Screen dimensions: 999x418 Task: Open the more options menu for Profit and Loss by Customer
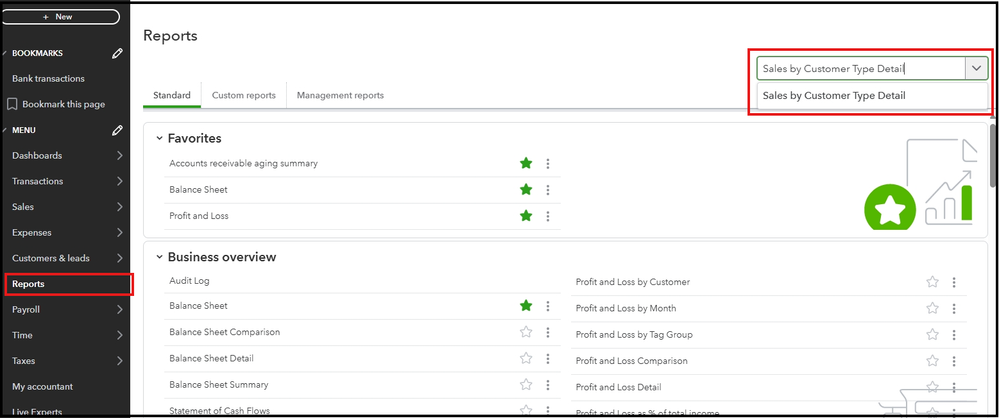click(954, 283)
